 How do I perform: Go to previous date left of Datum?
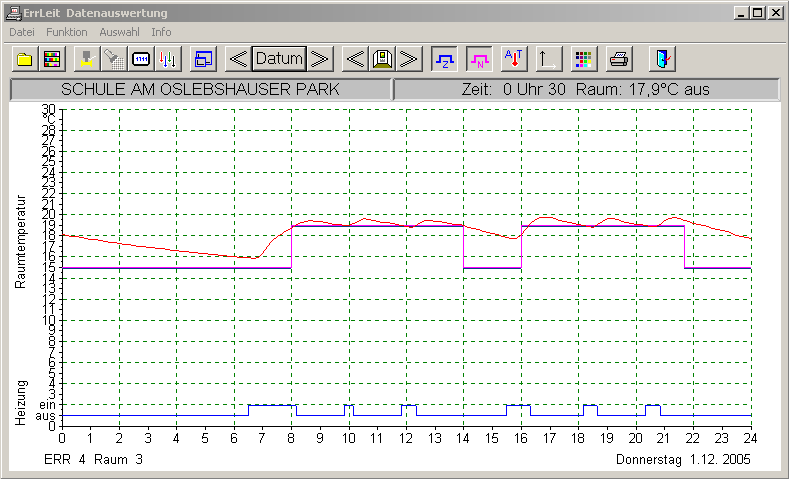238,58
